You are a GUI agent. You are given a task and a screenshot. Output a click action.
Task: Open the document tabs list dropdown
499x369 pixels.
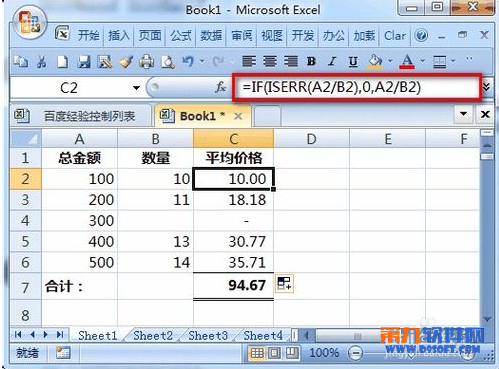[463, 114]
